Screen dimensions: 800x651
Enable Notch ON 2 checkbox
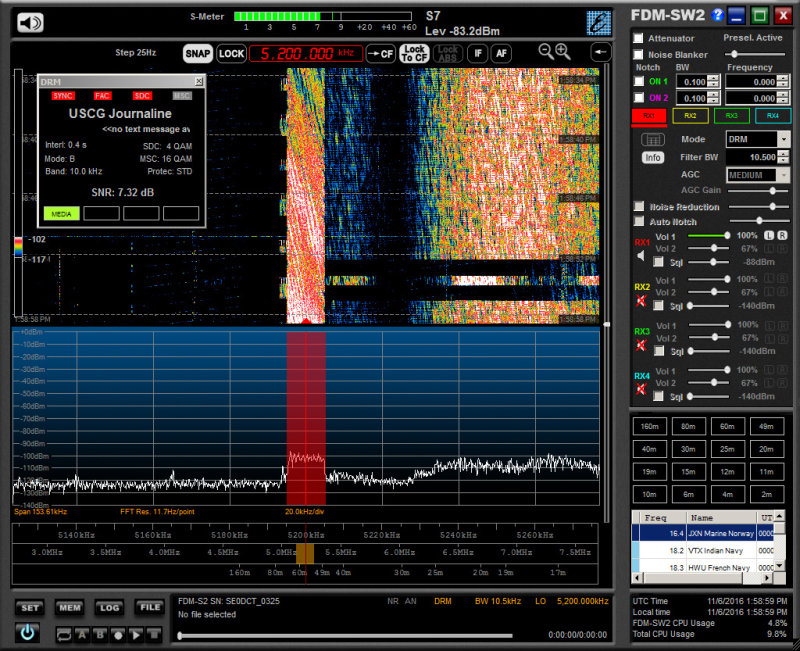pyautogui.click(x=639, y=97)
